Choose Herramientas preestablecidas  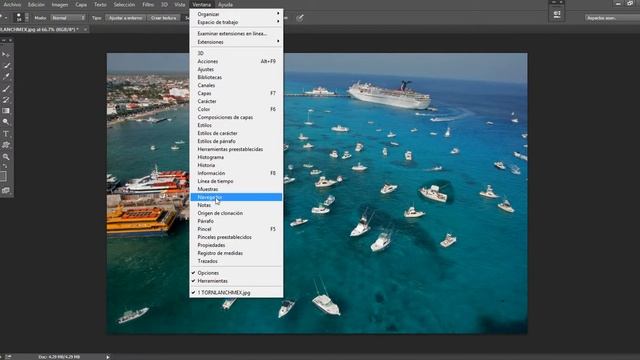tap(236, 149)
